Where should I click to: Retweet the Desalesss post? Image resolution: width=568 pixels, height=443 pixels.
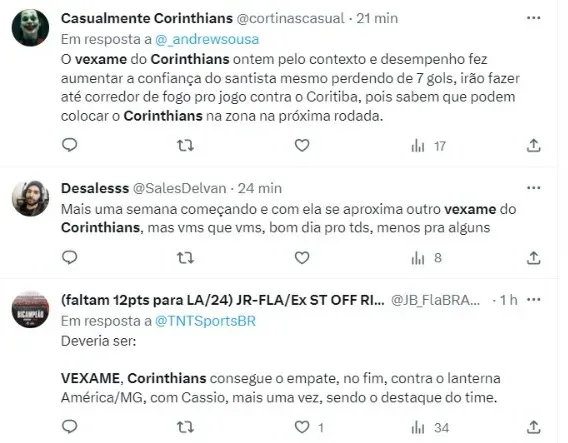[x=185, y=258]
